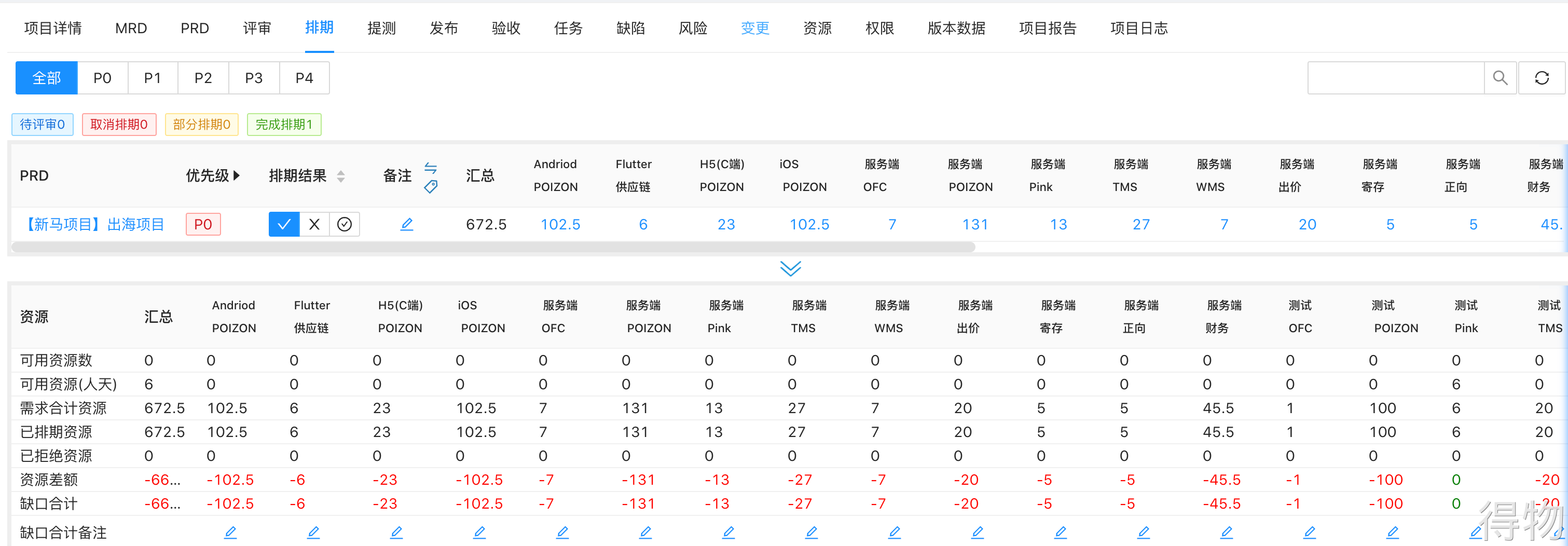
Task: Sort by 排期结果 column arrows
Action: click(341, 176)
